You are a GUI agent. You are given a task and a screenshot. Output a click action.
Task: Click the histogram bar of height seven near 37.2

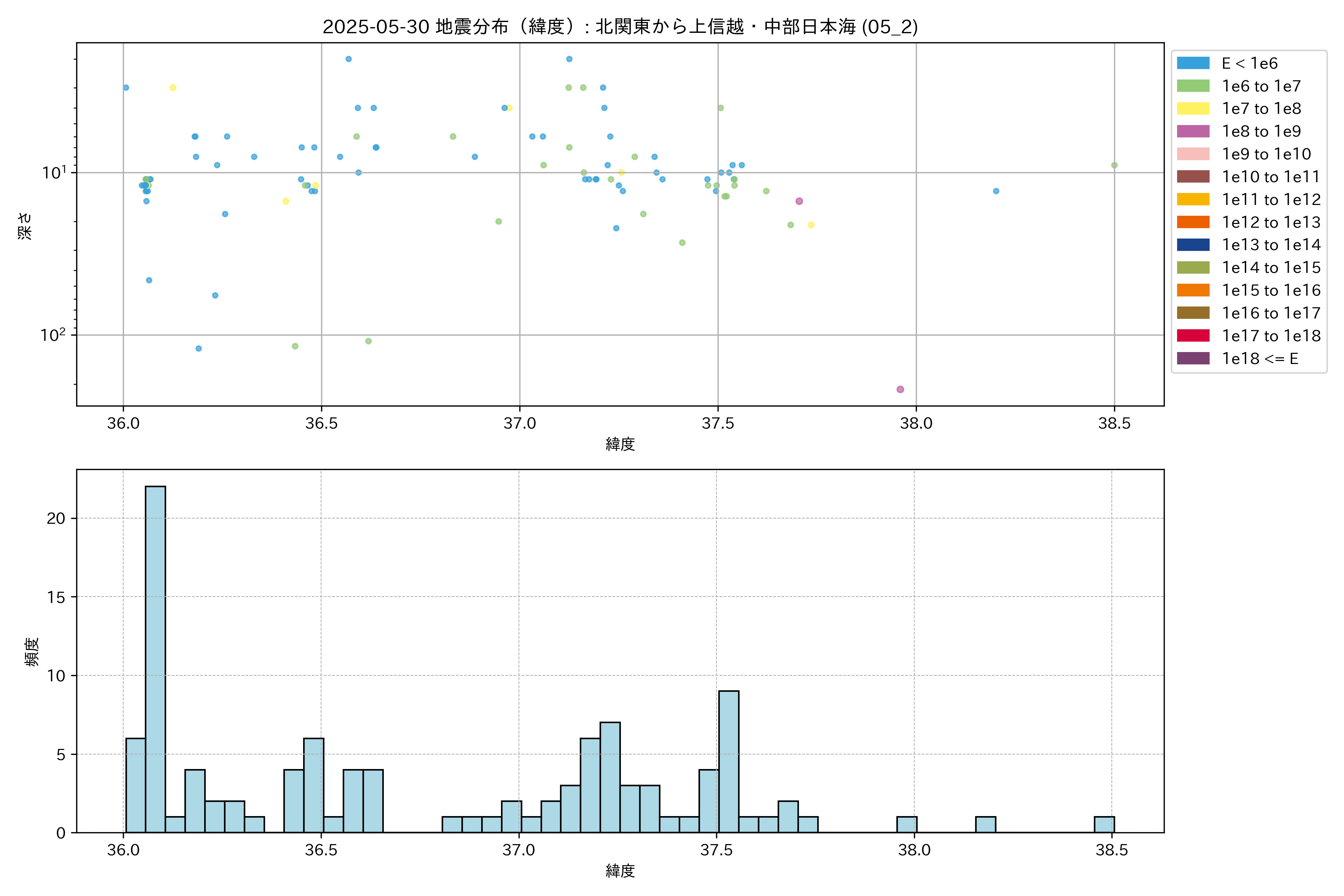[610, 777]
